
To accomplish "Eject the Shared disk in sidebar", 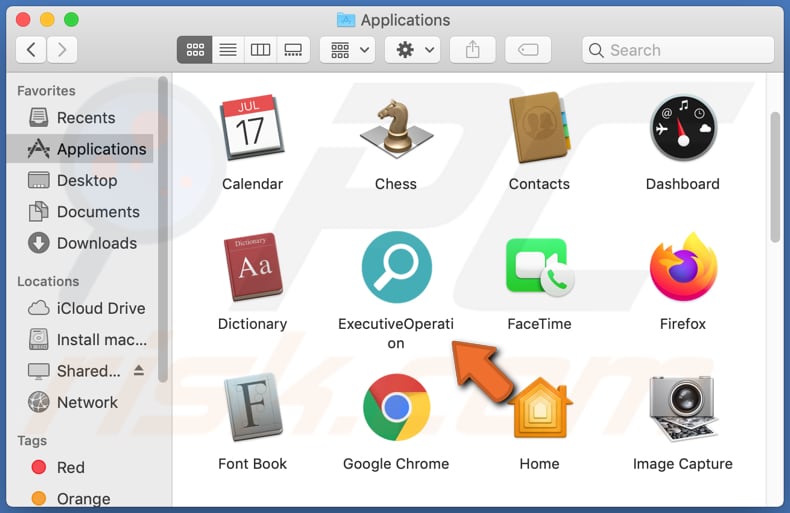I will coord(138,371).
